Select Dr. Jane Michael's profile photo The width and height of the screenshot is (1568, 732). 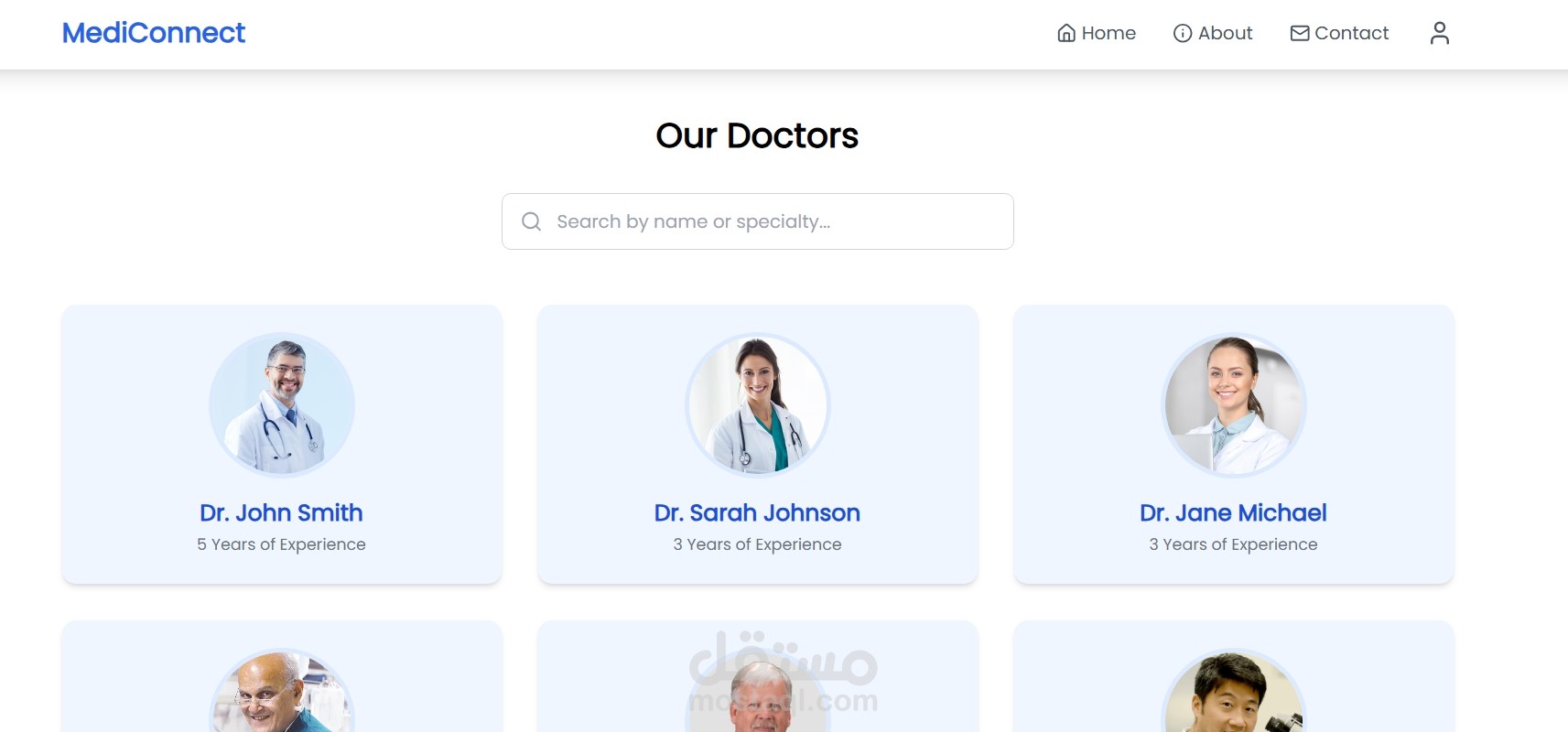pyautogui.click(x=1234, y=405)
